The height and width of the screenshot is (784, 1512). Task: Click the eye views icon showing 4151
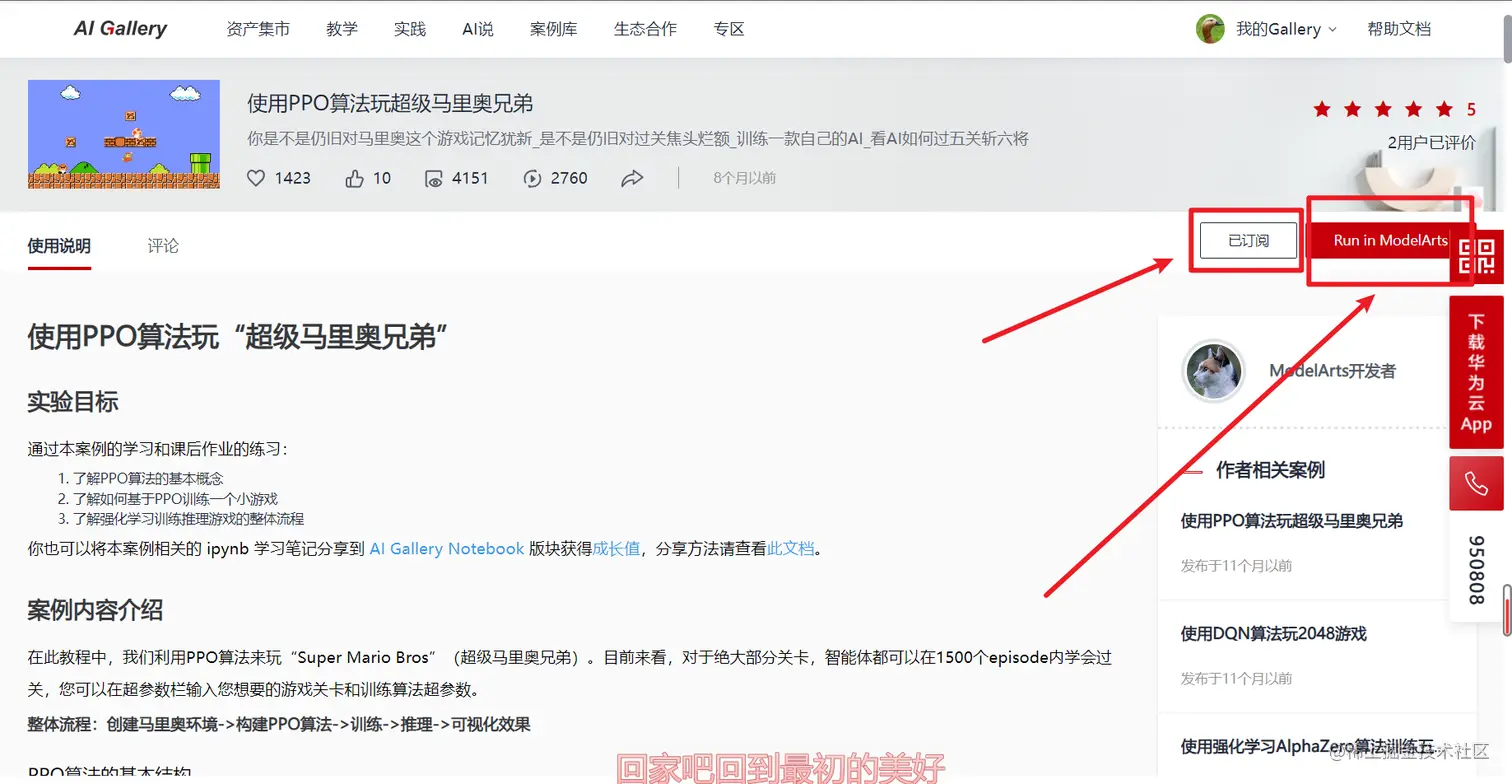(x=434, y=178)
